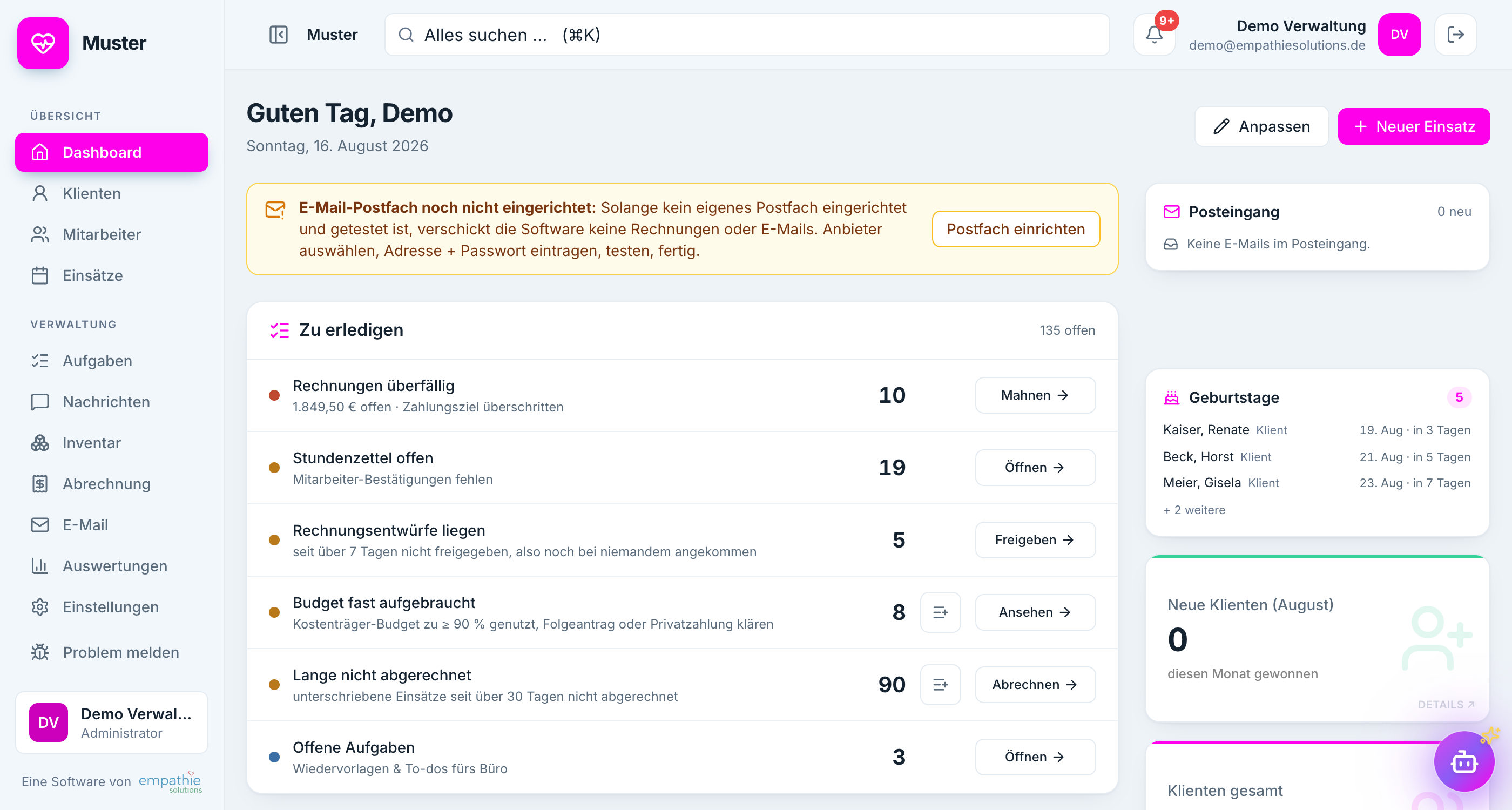Open the DV avatar in header

click(x=1399, y=35)
